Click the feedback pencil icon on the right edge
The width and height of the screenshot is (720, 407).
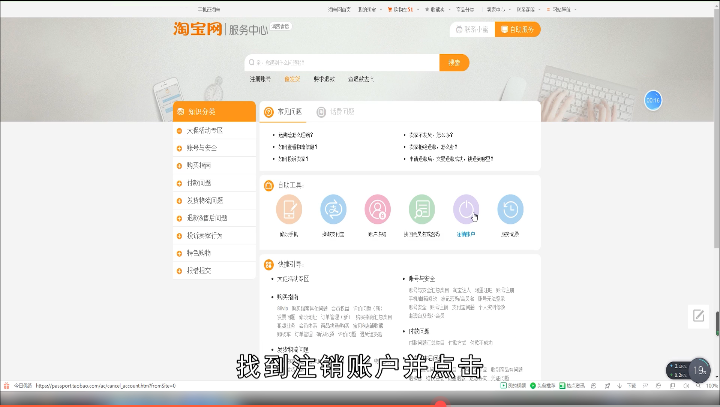(698, 316)
